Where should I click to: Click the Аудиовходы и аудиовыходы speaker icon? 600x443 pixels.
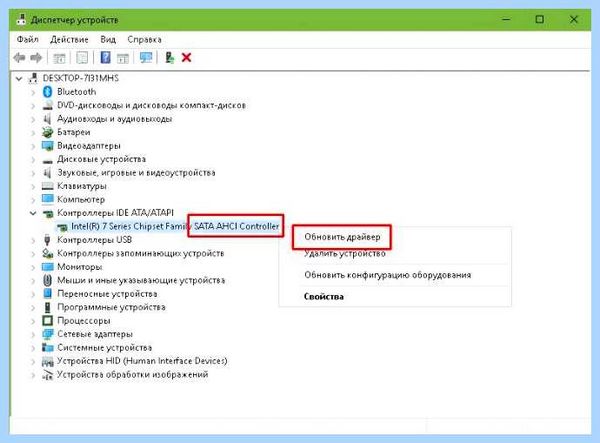click(47, 119)
